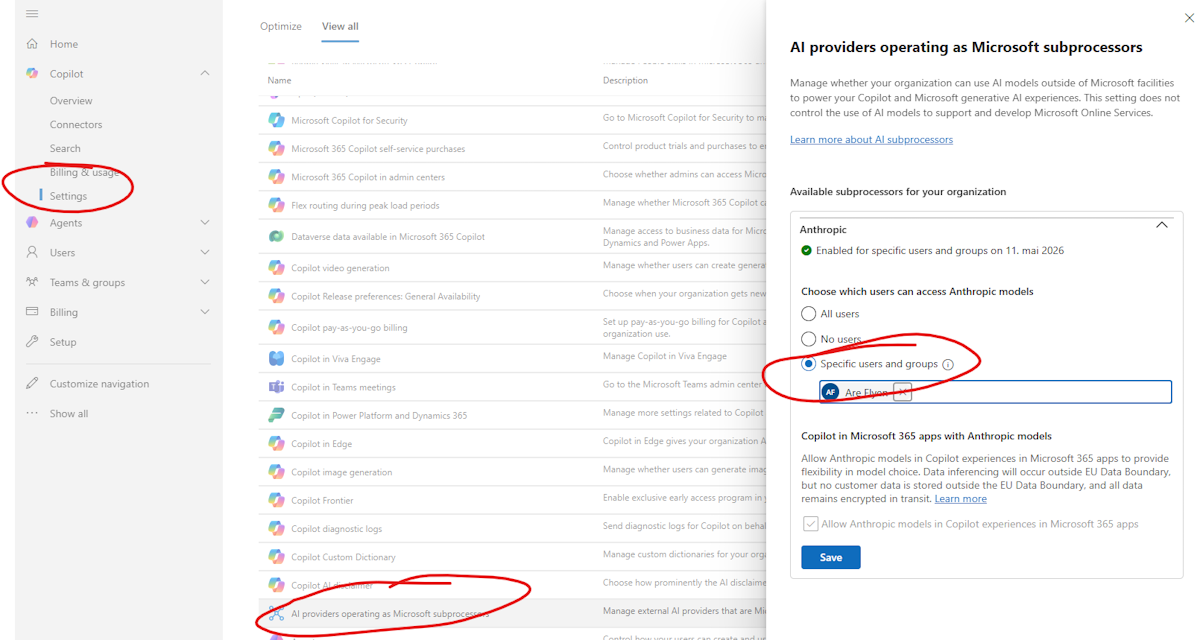Image resolution: width=1200 pixels, height=640 pixels.
Task: Click the Power Platform and Dynamics 365 row icon
Action: [x=276, y=415]
